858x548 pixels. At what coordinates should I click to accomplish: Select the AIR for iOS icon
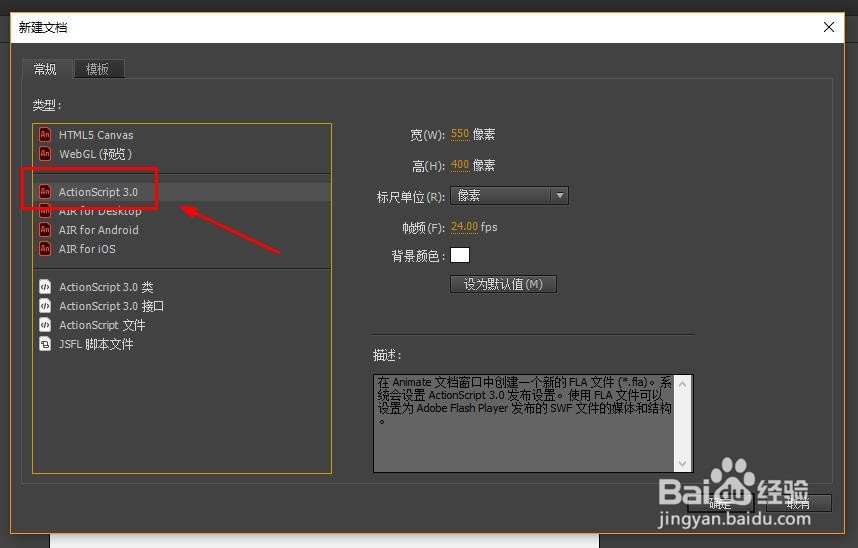click(x=45, y=249)
